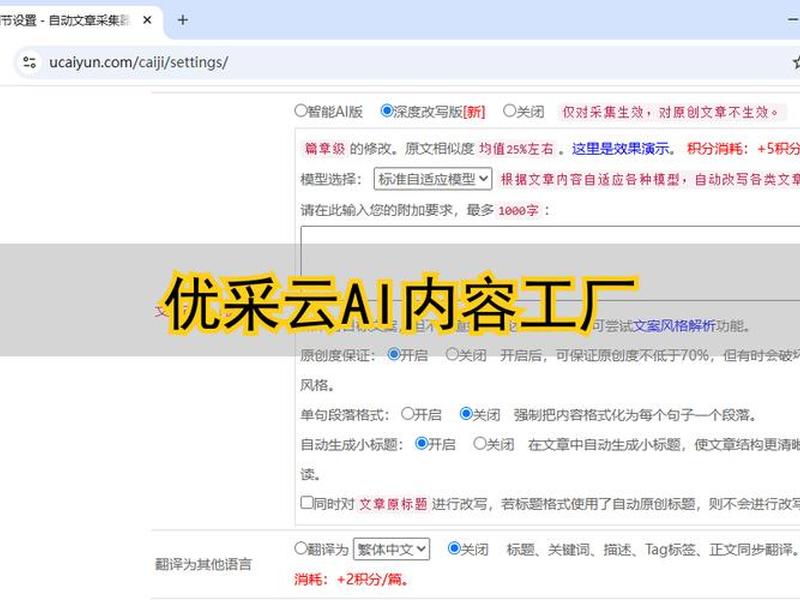Open a new browser tab
800x600 pixels.
(182, 20)
